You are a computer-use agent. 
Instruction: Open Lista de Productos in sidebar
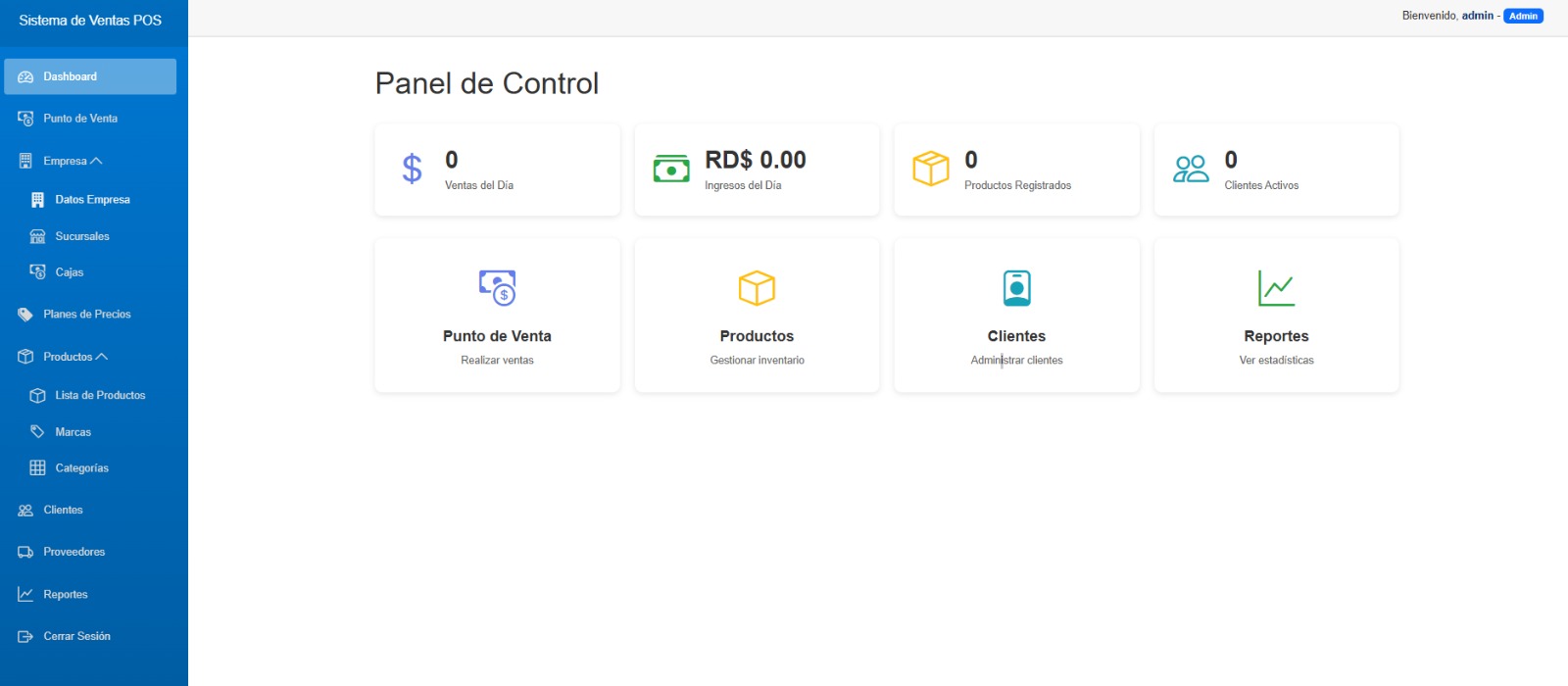(100, 396)
